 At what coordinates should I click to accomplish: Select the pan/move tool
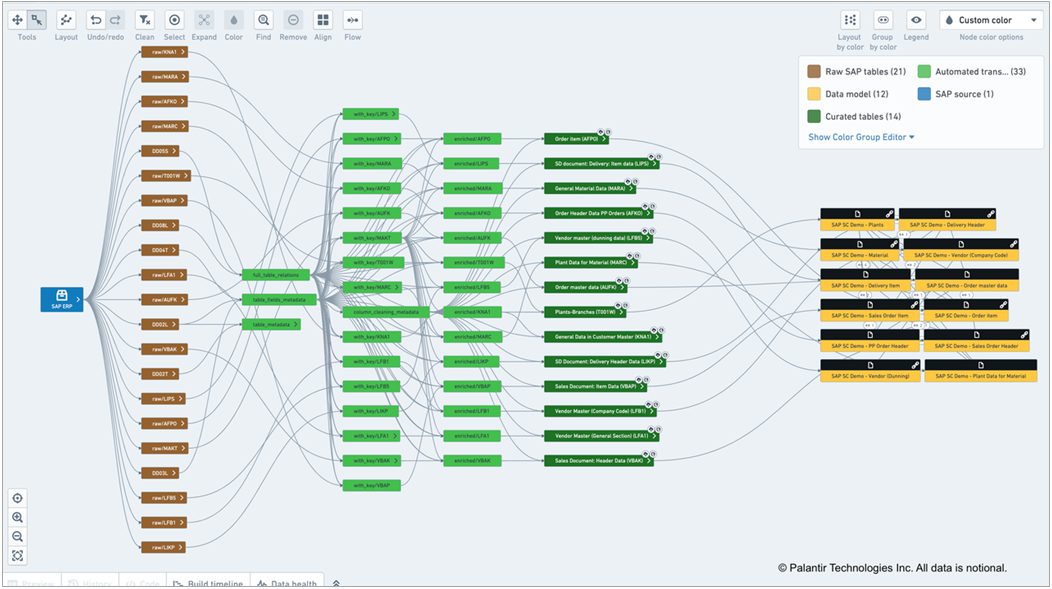pos(17,20)
